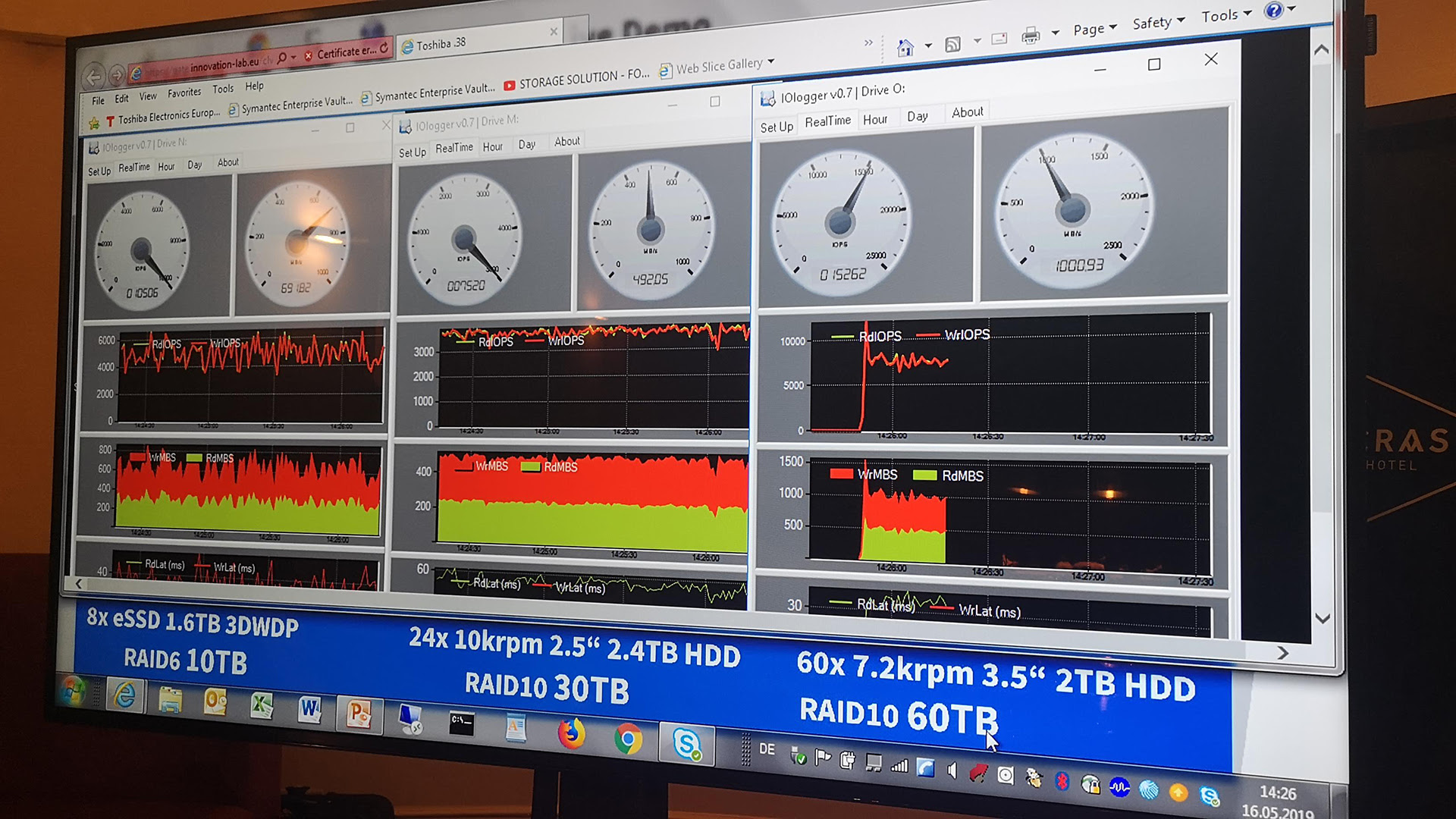This screenshot has width=1456, height=819.
Task: Expand the Safety dropdown menu
Action: (x=1158, y=23)
